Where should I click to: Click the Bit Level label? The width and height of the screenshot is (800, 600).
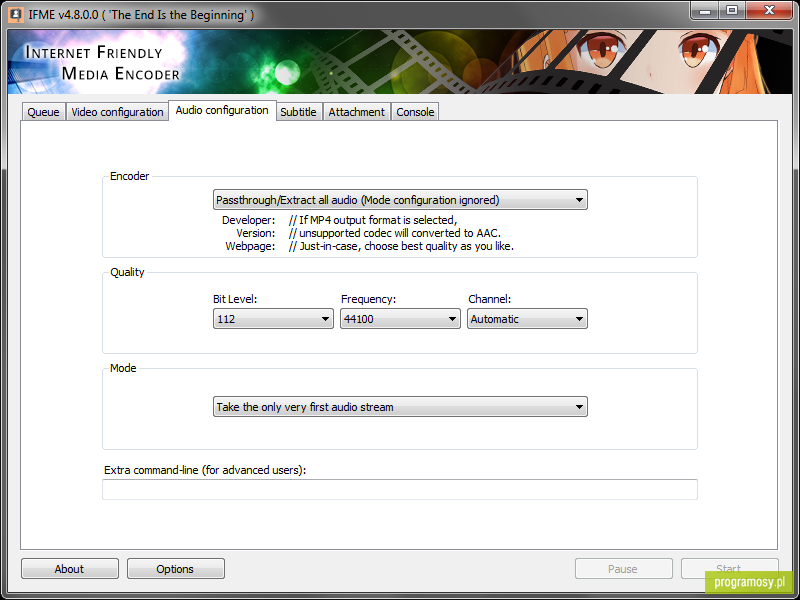[235, 299]
